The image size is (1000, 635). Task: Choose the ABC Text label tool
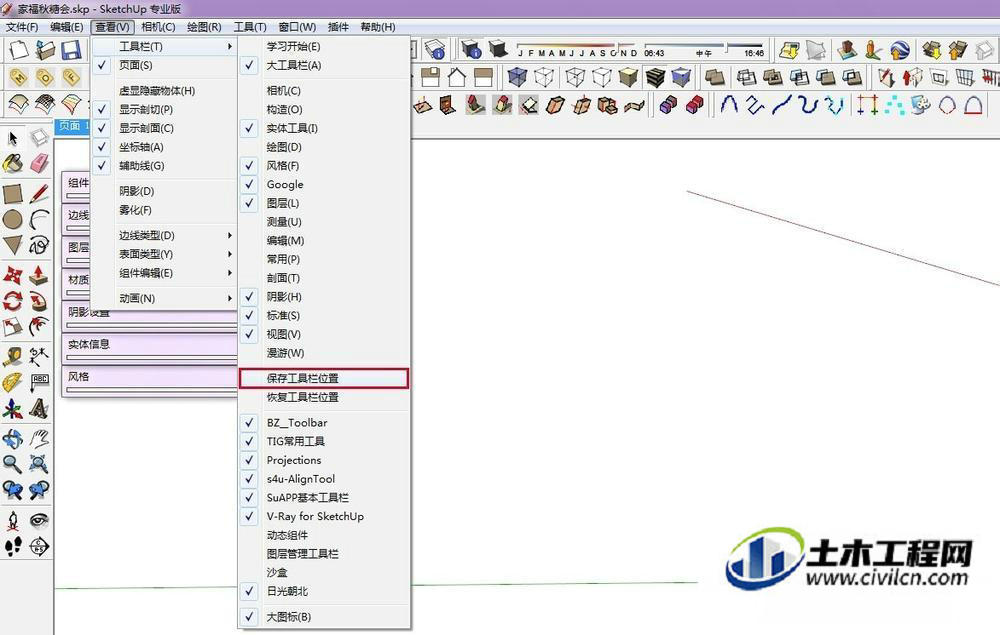[39, 383]
